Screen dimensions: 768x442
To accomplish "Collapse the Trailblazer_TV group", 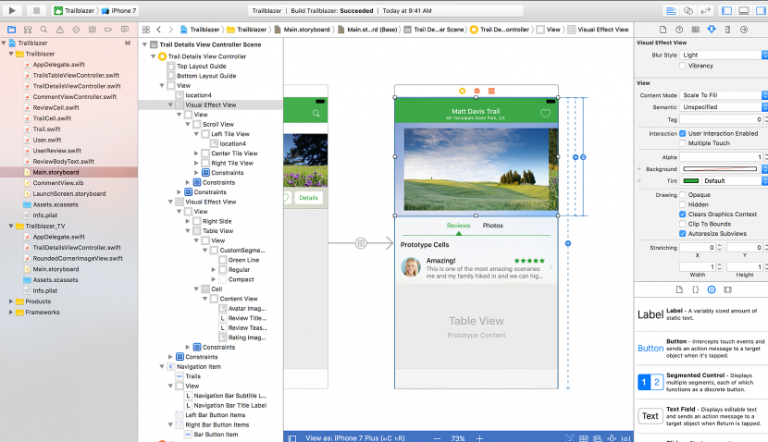I will click(6, 227).
